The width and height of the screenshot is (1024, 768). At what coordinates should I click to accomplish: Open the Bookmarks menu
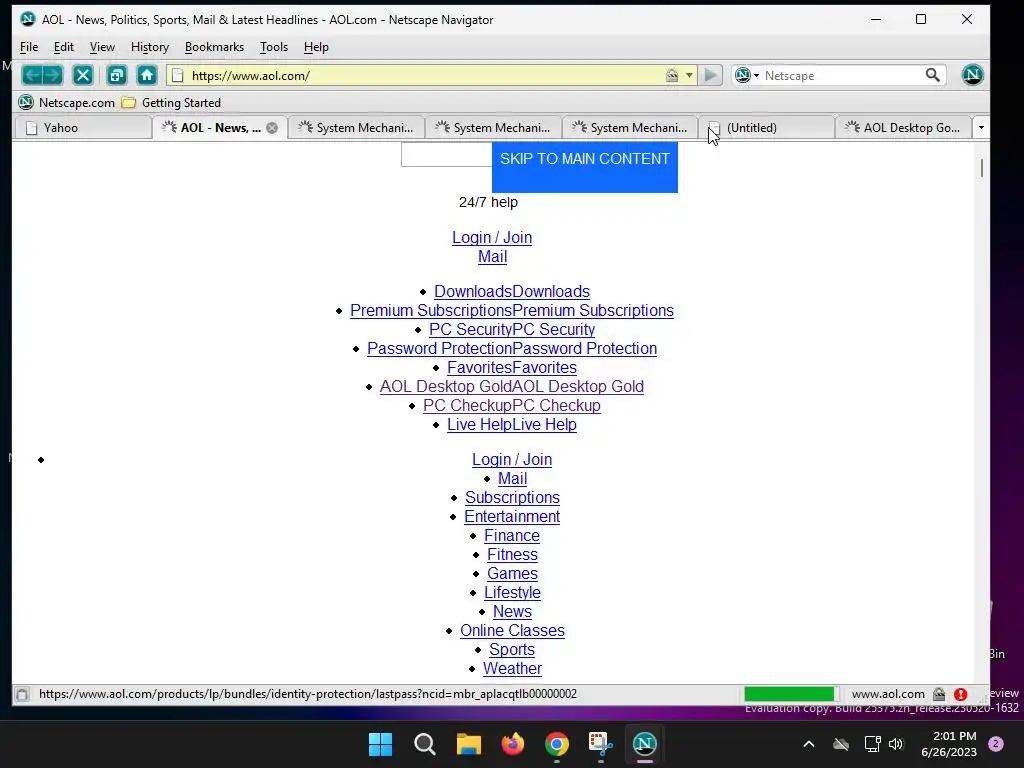[214, 47]
